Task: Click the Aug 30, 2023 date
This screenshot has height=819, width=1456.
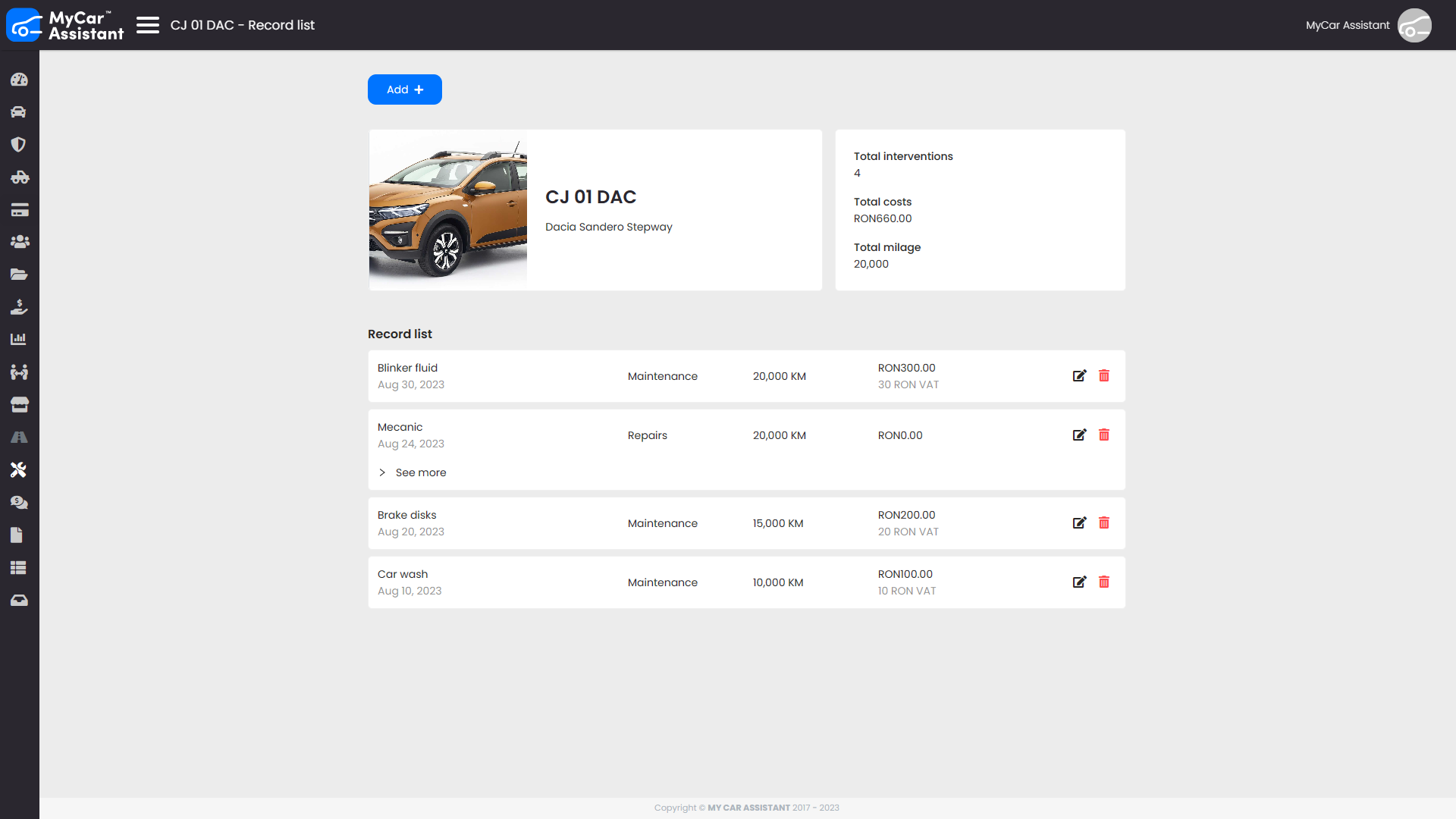Action: pos(411,384)
